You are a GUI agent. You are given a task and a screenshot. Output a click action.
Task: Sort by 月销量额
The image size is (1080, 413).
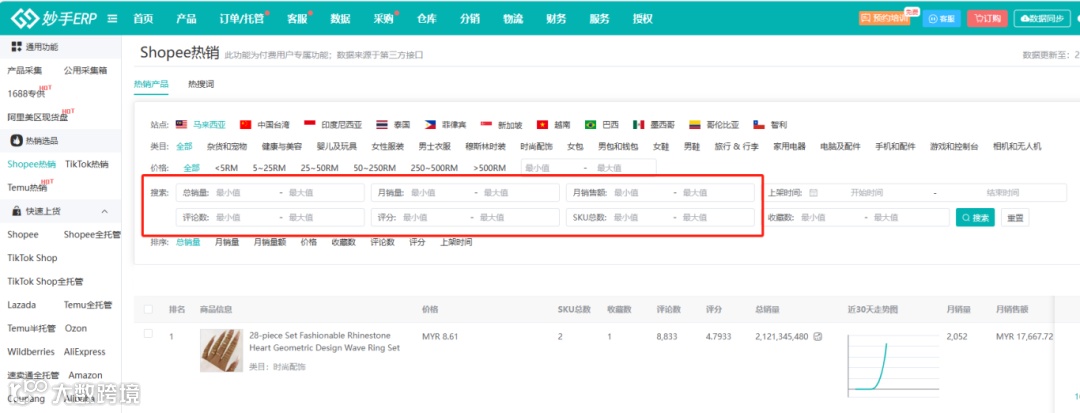[269, 242]
